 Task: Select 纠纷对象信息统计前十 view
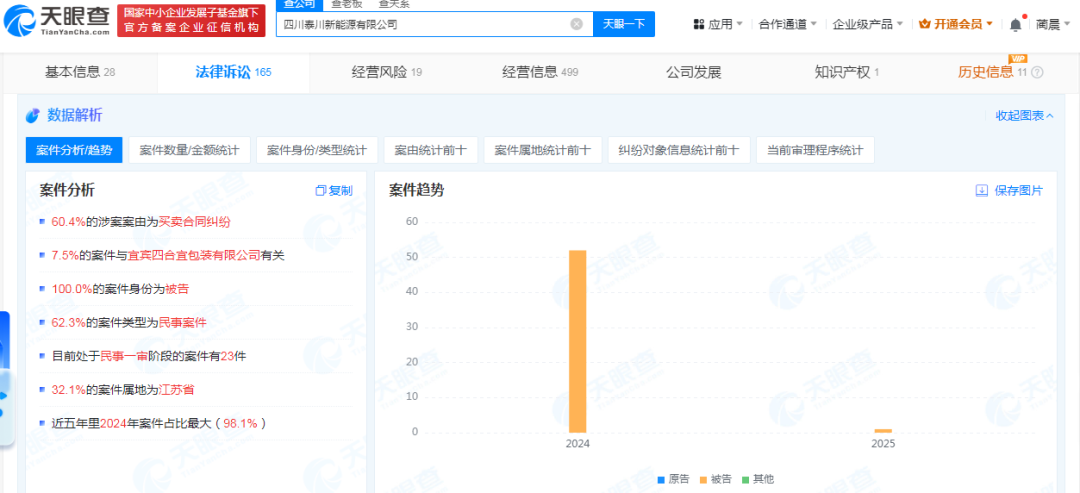pyautogui.click(x=678, y=150)
